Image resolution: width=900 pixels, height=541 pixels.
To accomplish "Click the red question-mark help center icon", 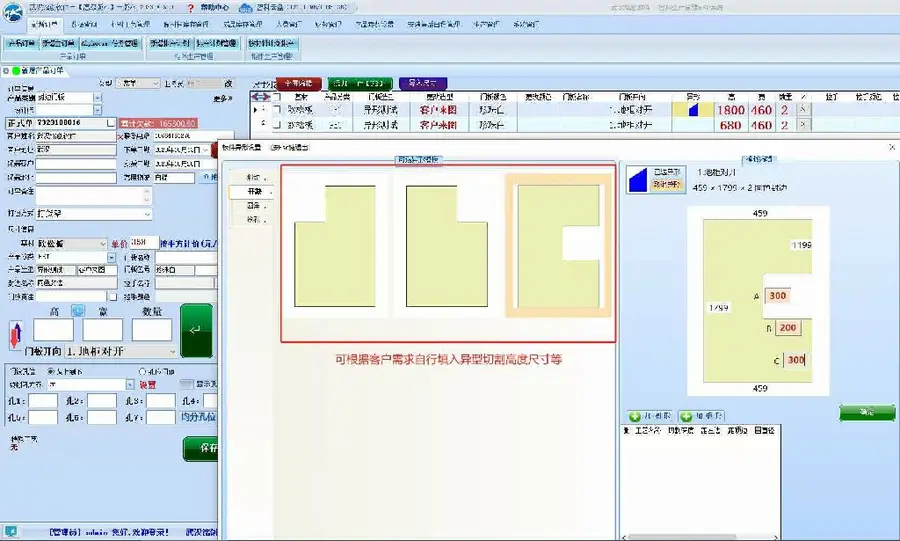I will [x=191, y=8].
